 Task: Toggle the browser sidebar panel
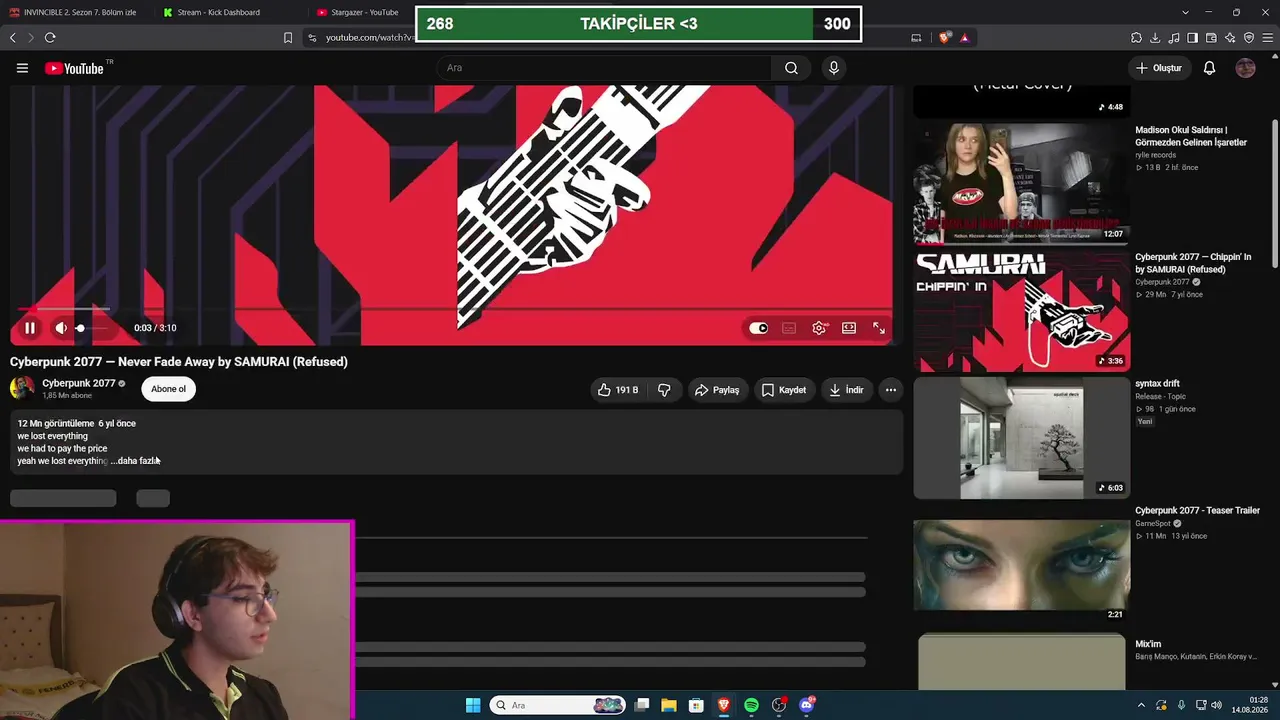click(x=1193, y=38)
